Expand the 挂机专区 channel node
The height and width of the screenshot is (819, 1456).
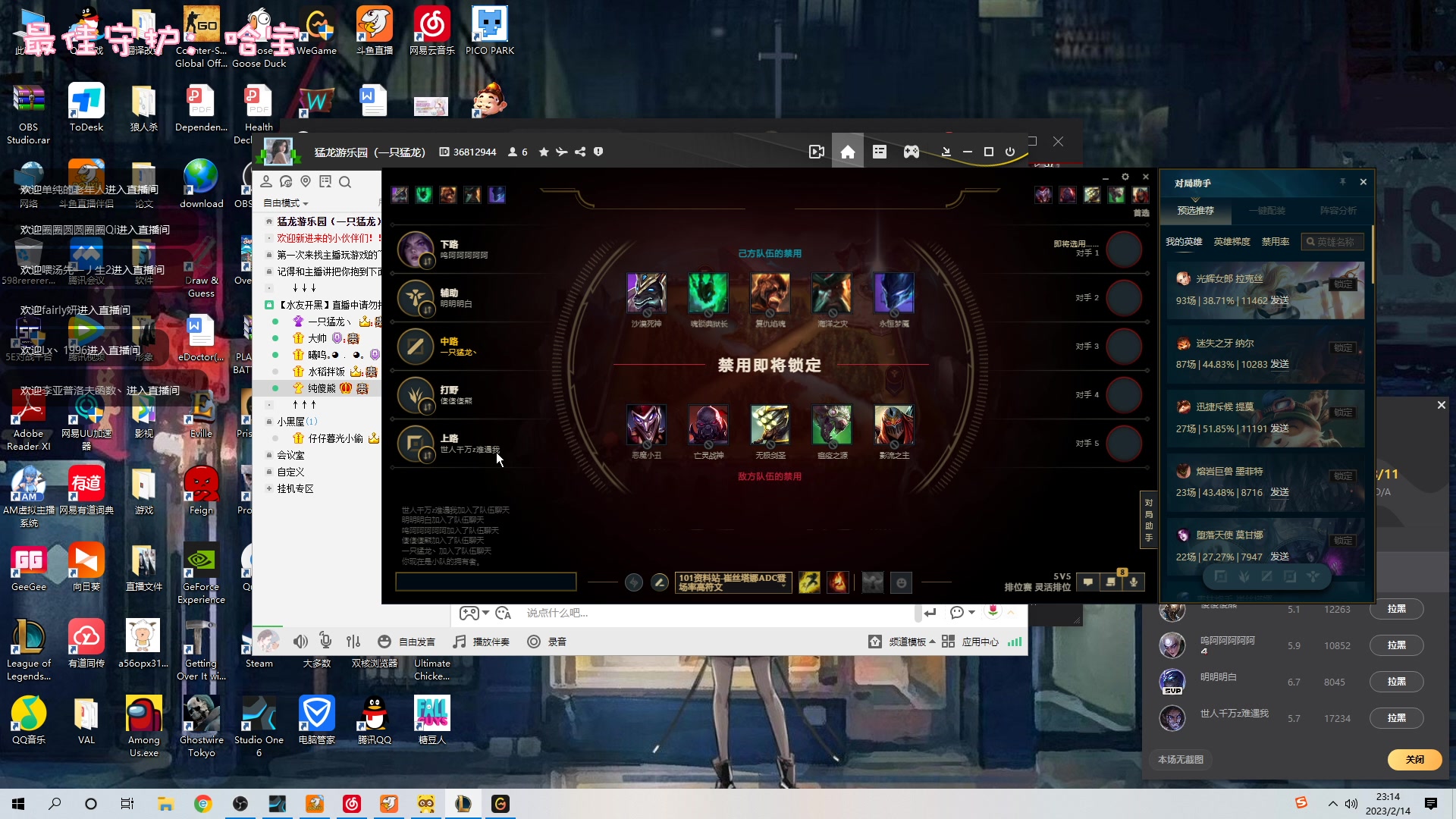[x=269, y=488]
